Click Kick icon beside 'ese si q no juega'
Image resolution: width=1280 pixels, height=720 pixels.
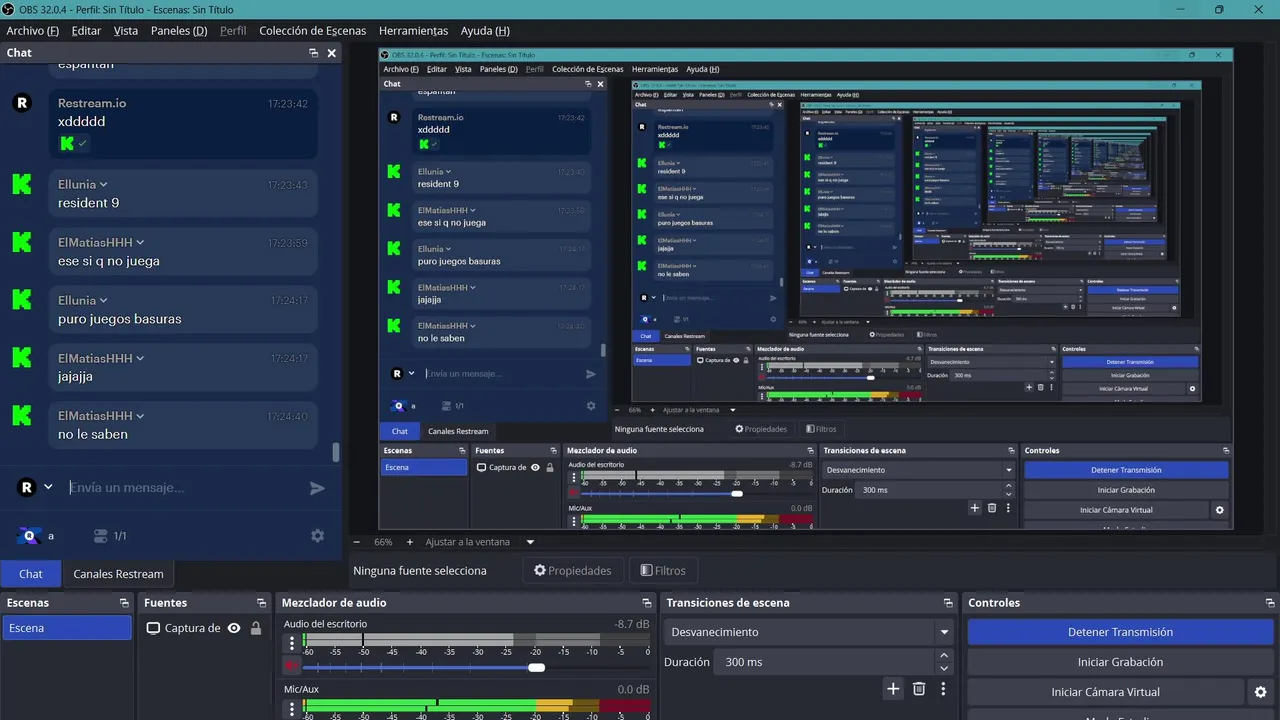click(22, 242)
